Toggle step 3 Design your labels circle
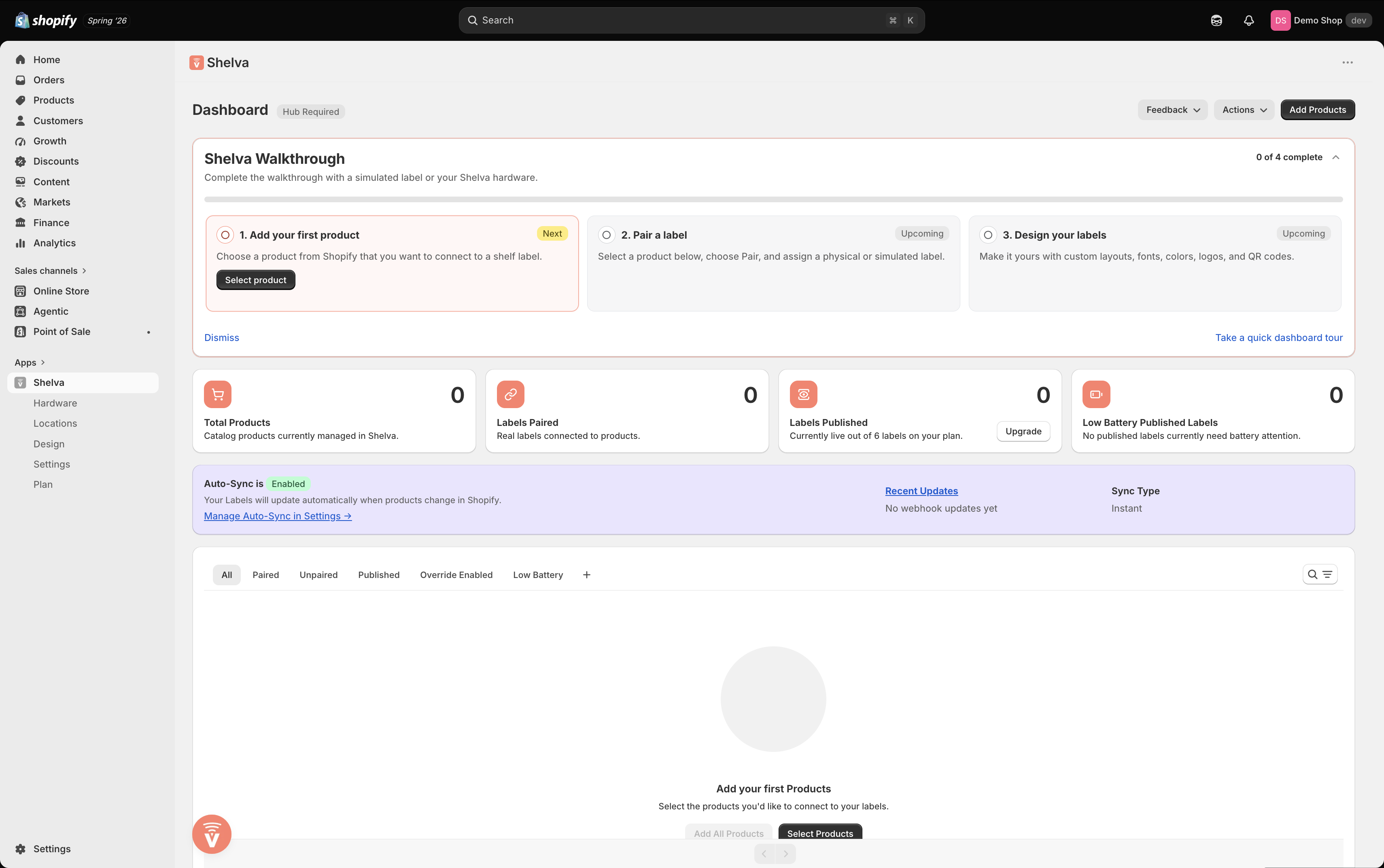 988,235
